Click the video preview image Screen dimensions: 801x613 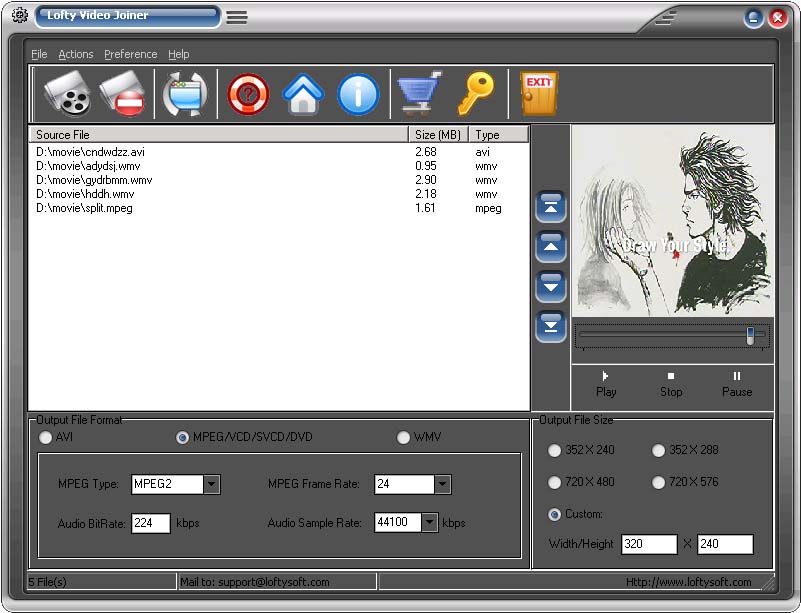[673, 221]
